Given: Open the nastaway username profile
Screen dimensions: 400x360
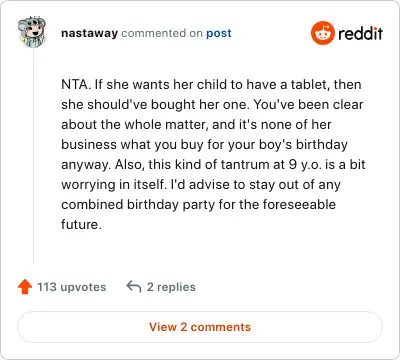Looking at the screenshot, I should click(x=89, y=33).
